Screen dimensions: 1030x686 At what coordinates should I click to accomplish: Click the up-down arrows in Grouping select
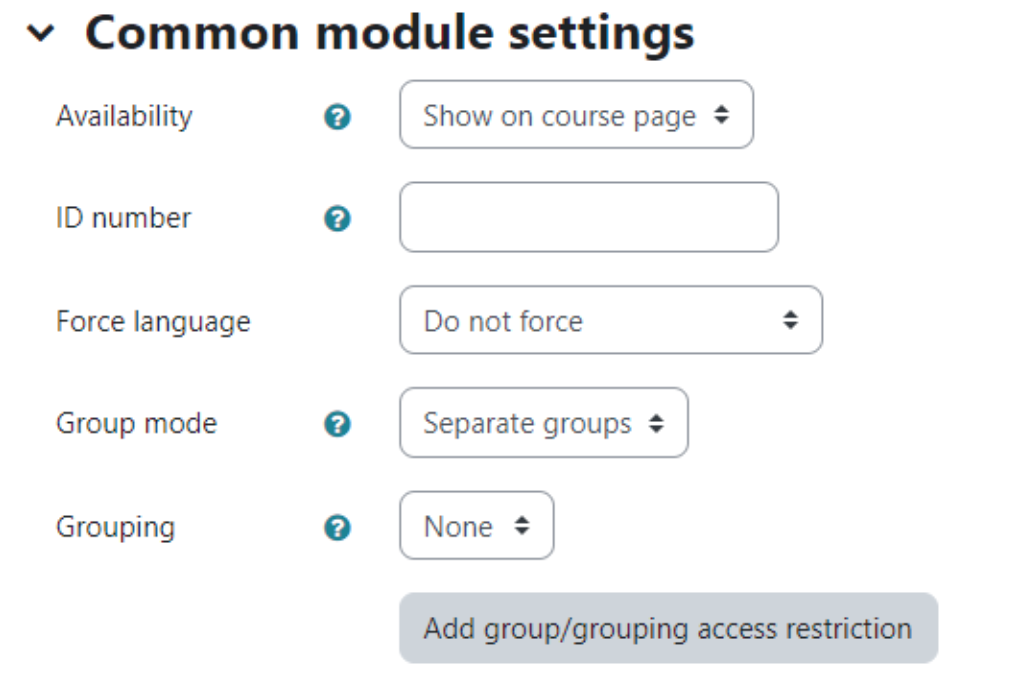[522, 526]
